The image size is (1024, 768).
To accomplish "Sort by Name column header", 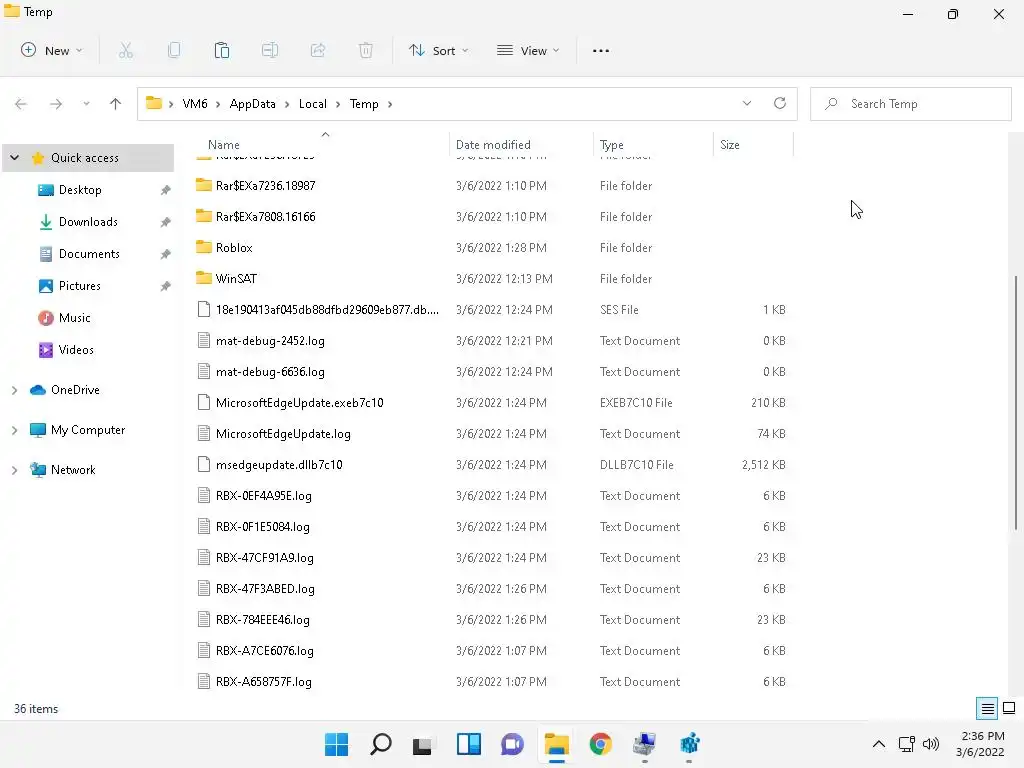I will click(223, 144).
